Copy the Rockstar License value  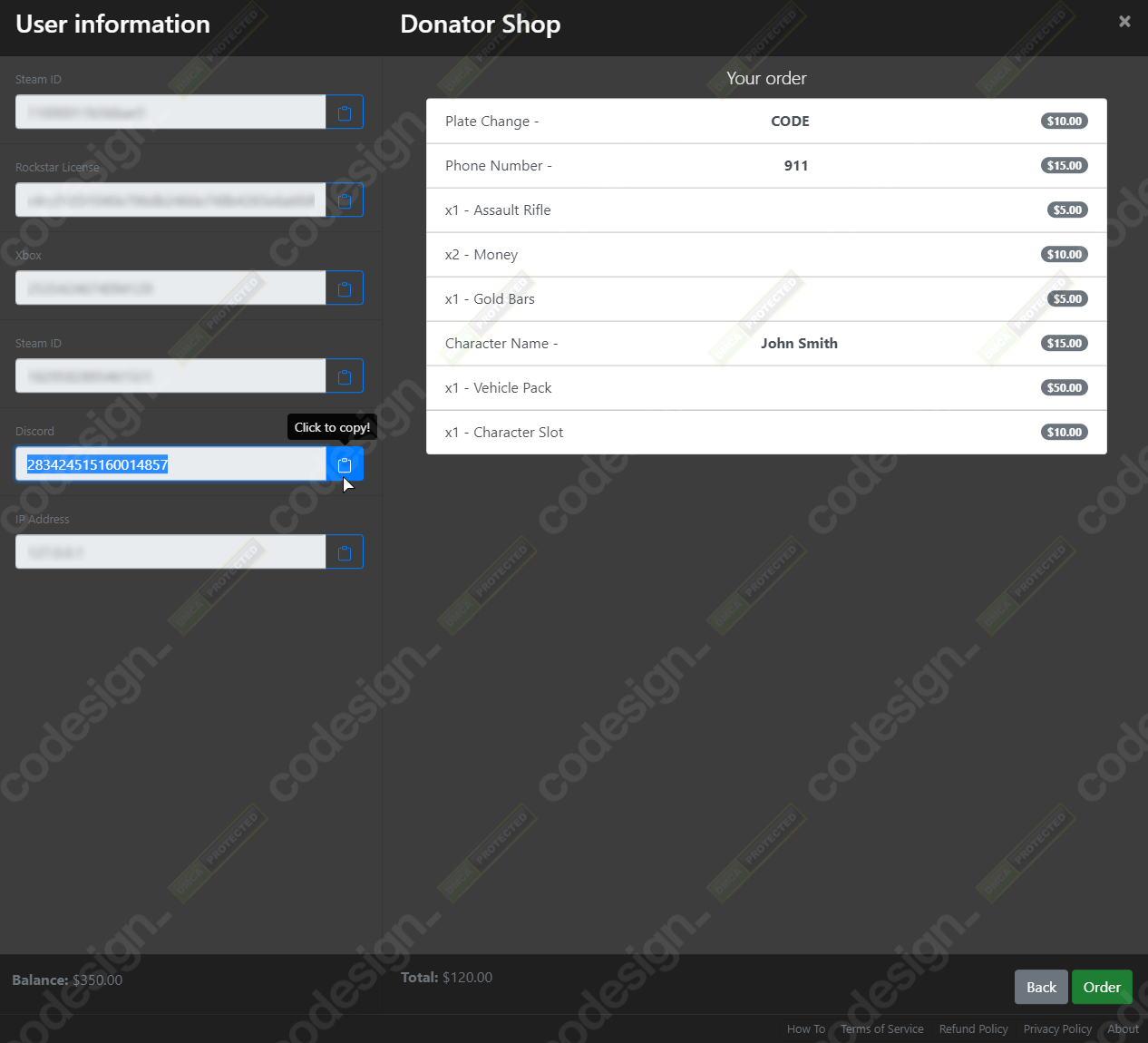point(345,200)
